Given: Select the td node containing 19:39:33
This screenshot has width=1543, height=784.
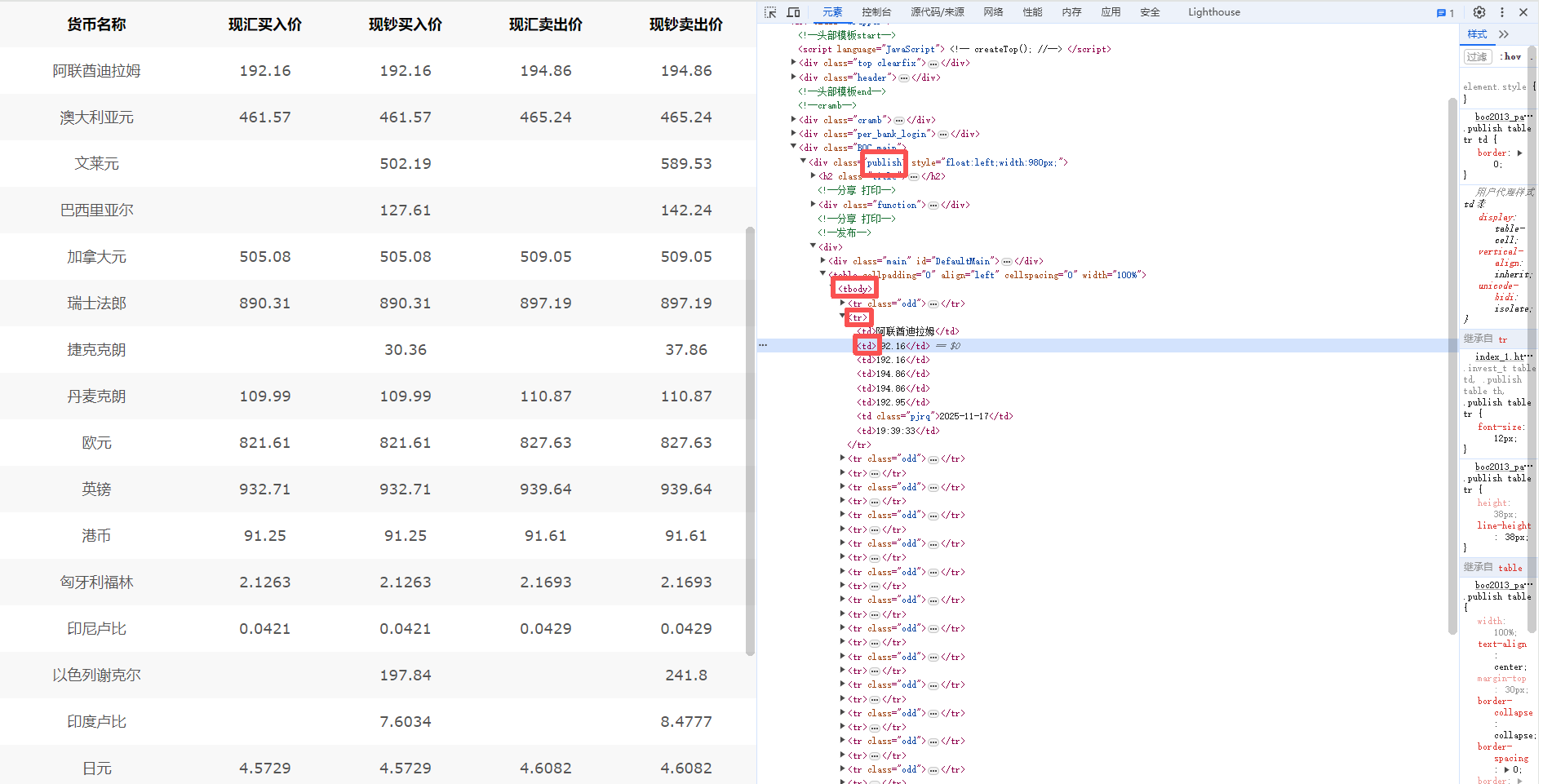Looking at the screenshot, I should pos(898,431).
